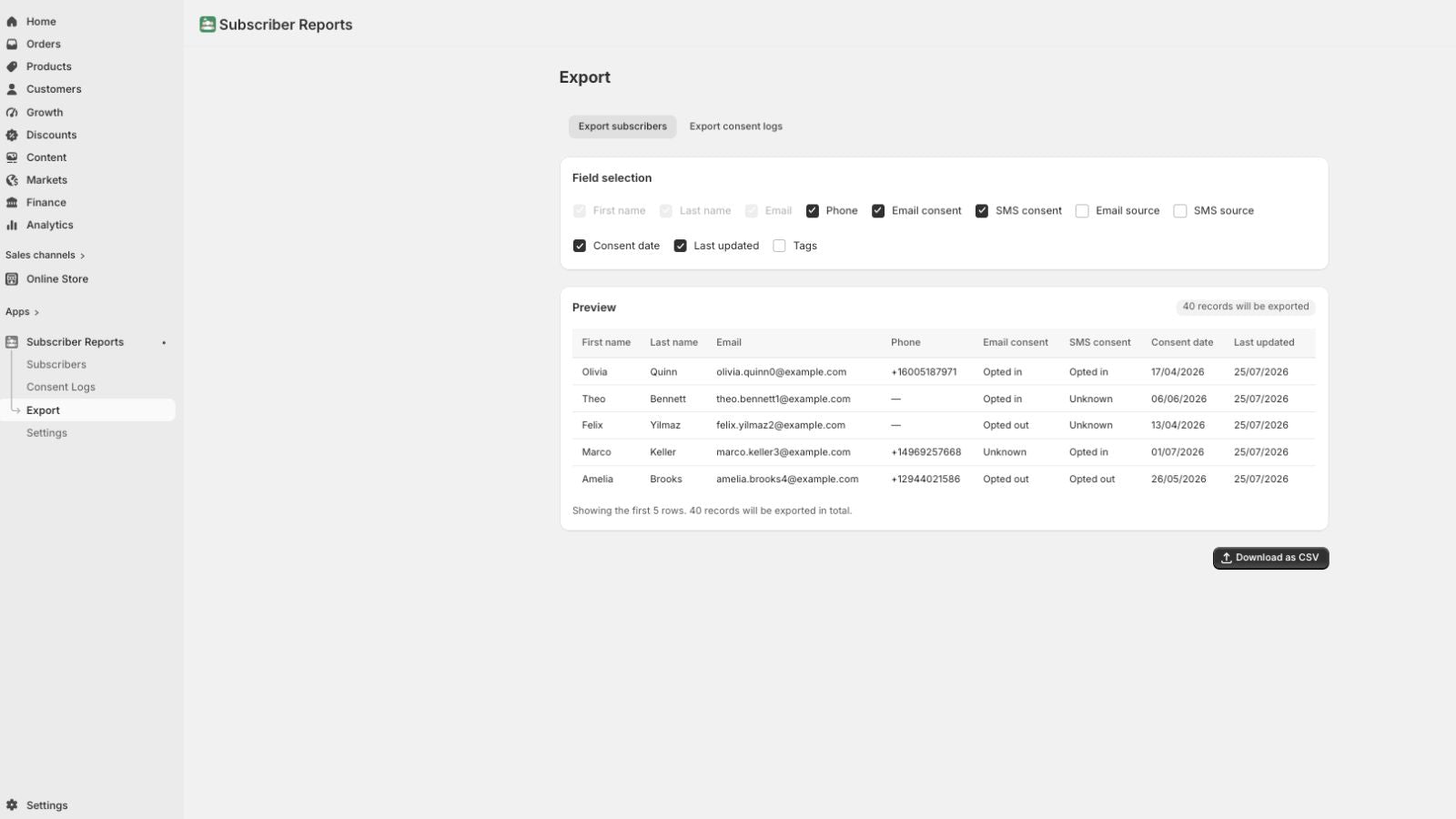This screenshot has height=819, width=1456.
Task: Click the 'Showing the first 5 rows' note
Action: point(712,511)
